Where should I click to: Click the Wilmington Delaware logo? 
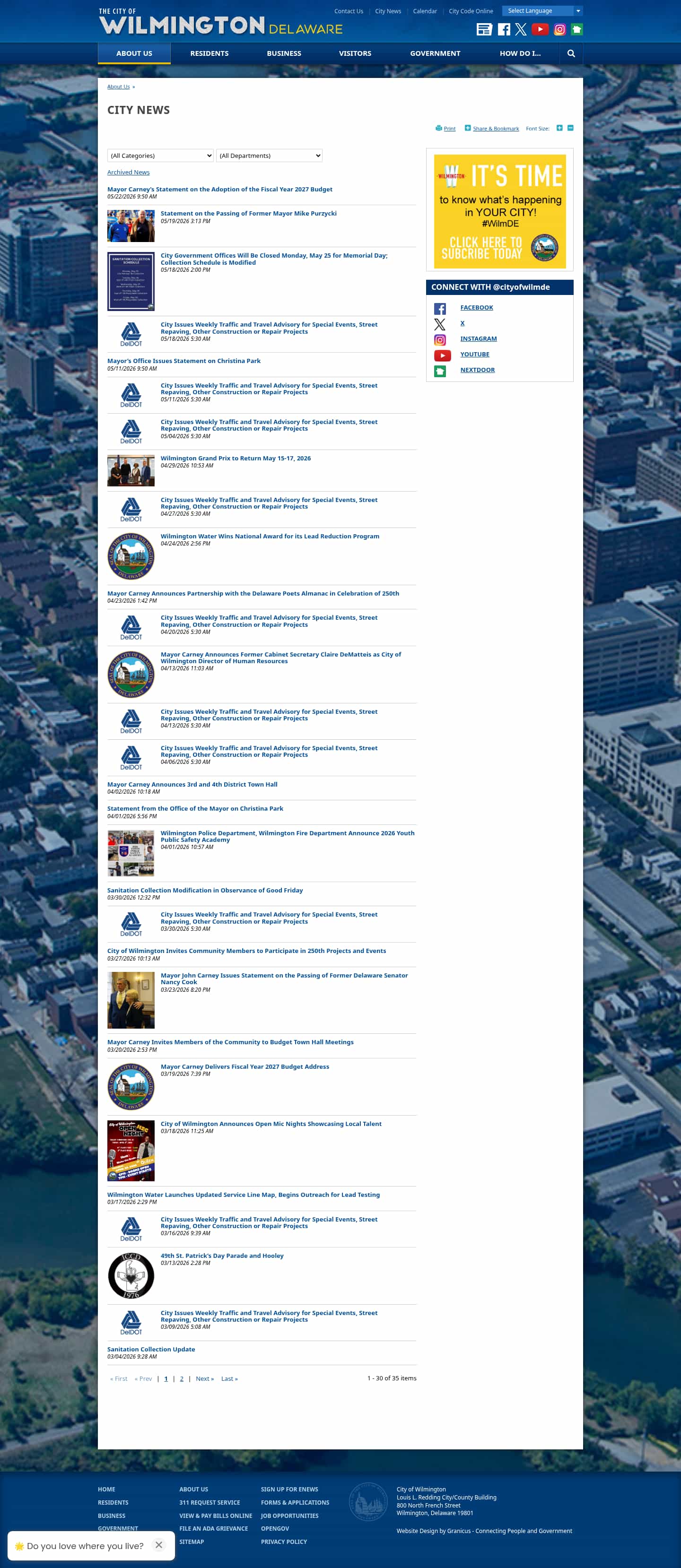click(x=220, y=22)
